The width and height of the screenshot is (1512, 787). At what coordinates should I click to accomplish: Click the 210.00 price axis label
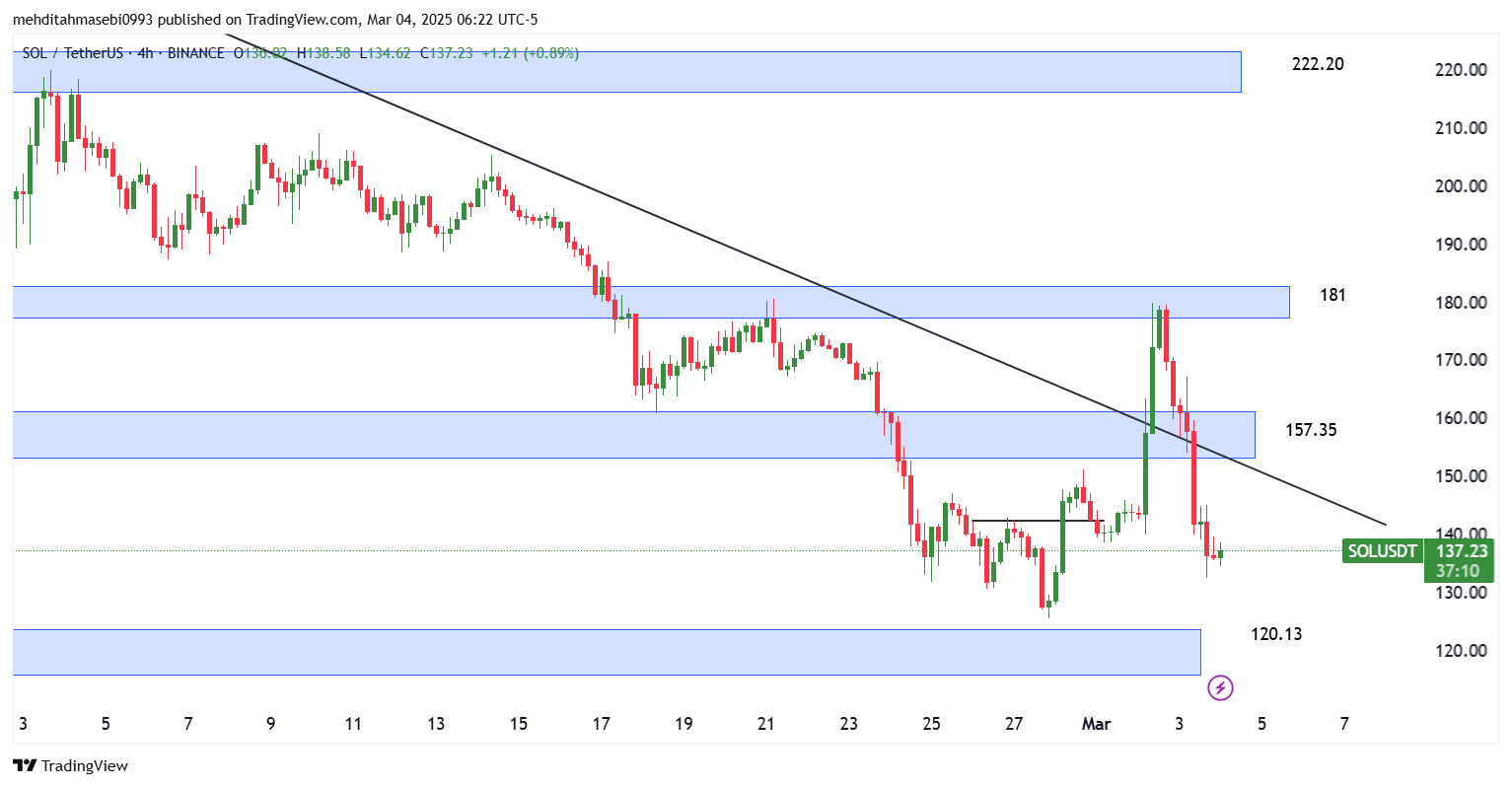pos(1462,128)
